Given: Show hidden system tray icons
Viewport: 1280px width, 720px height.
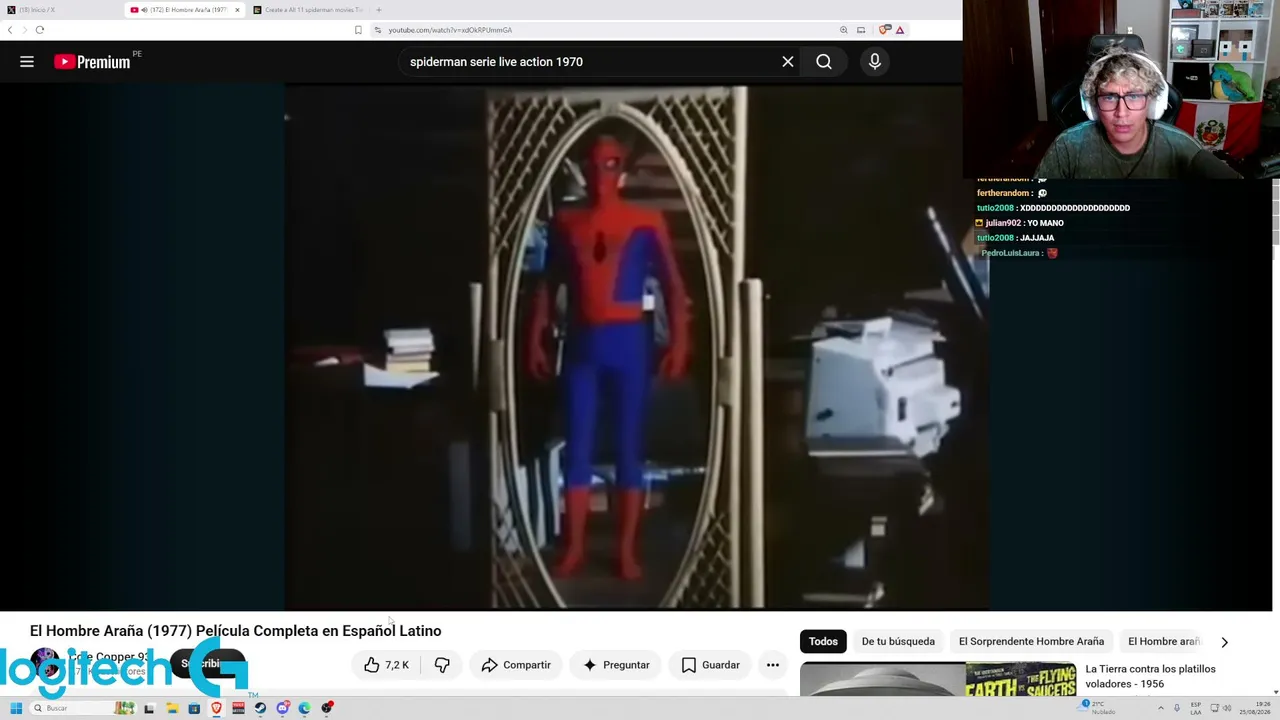Looking at the screenshot, I should click(1161, 708).
